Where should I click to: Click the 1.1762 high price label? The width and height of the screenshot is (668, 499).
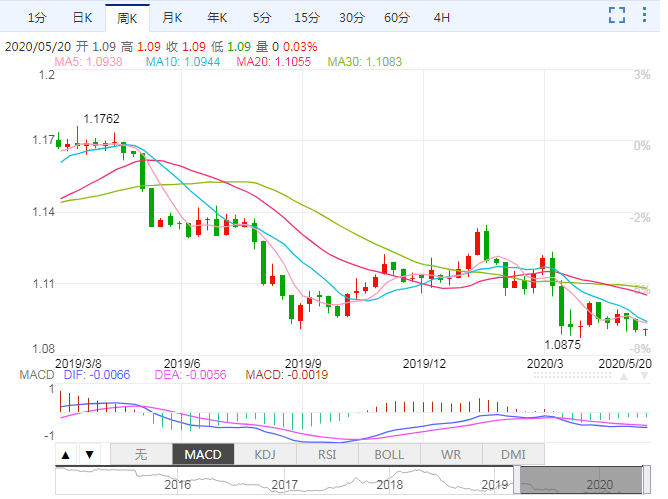pos(101,119)
